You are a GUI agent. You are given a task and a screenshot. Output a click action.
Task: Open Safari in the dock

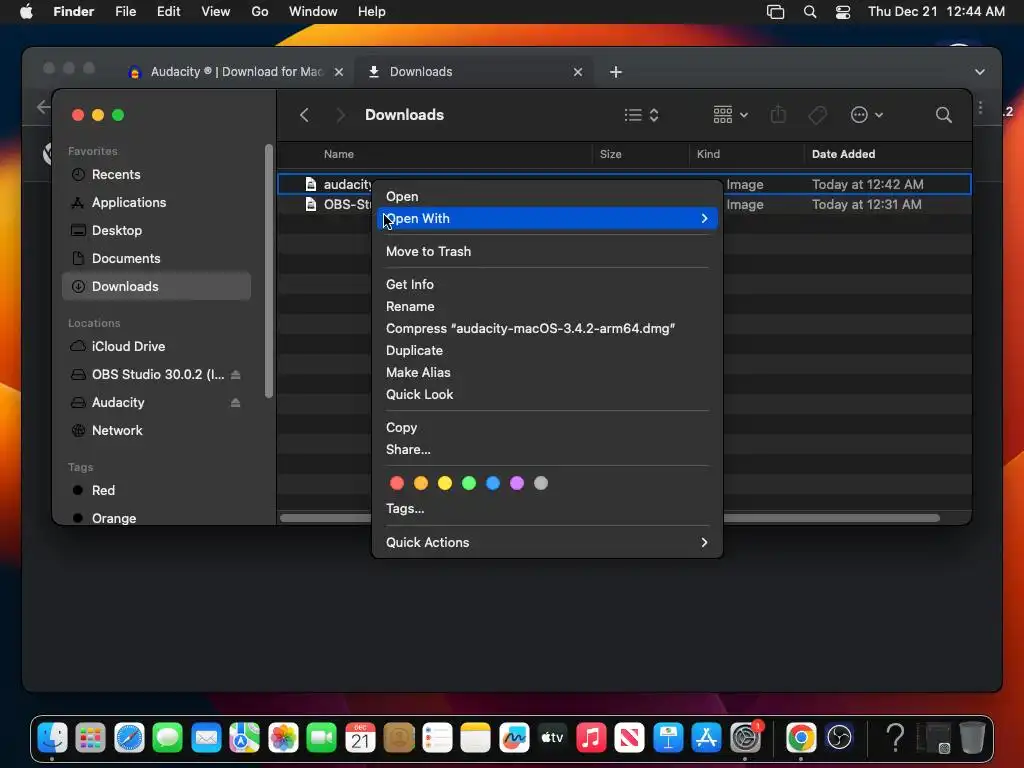(x=129, y=738)
